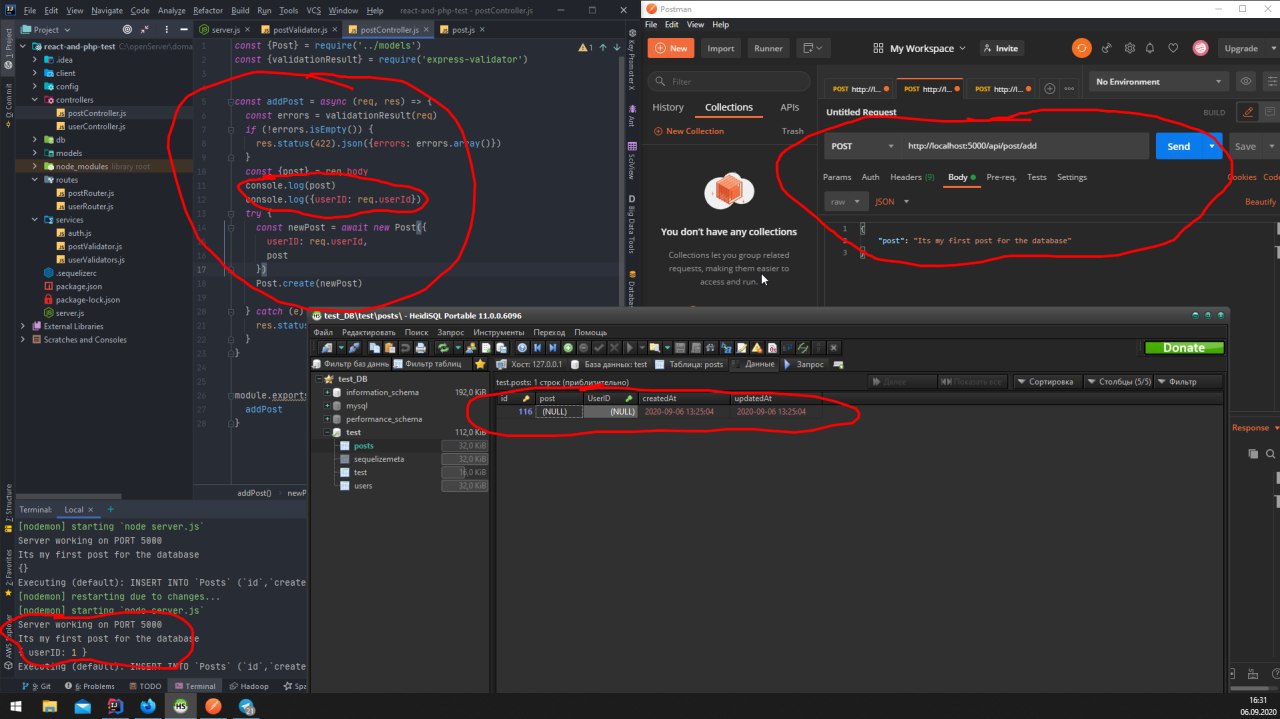Click Invite button in Postman
1280x719 pixels.
click(x=1000, y=48)
